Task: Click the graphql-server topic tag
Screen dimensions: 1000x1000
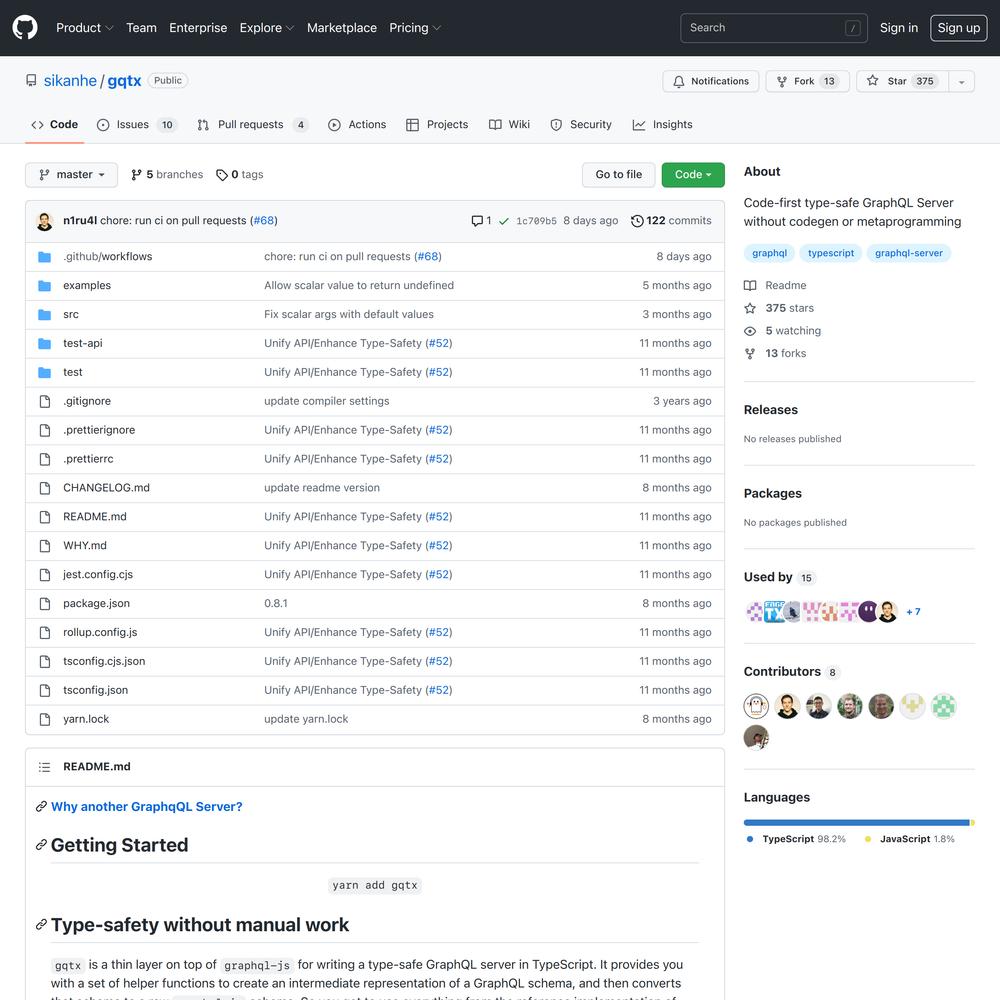Action: click(x=908, y=253)
